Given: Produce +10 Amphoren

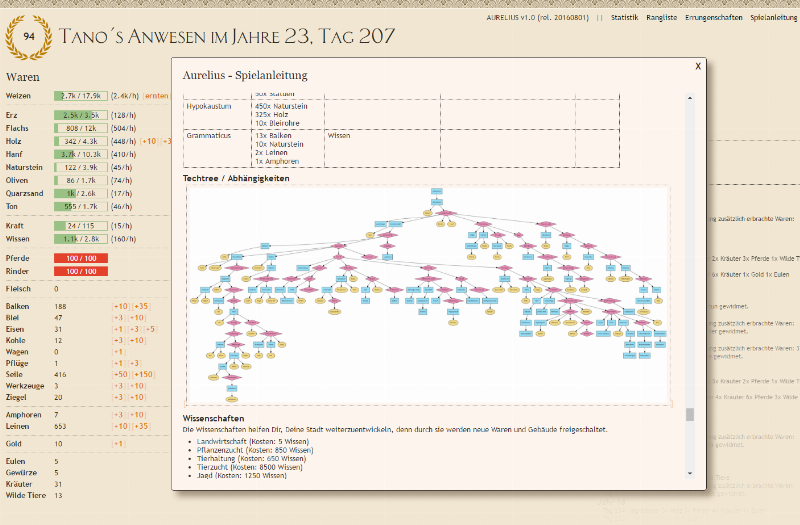Looking at the screenshot, I should point(136,415).
